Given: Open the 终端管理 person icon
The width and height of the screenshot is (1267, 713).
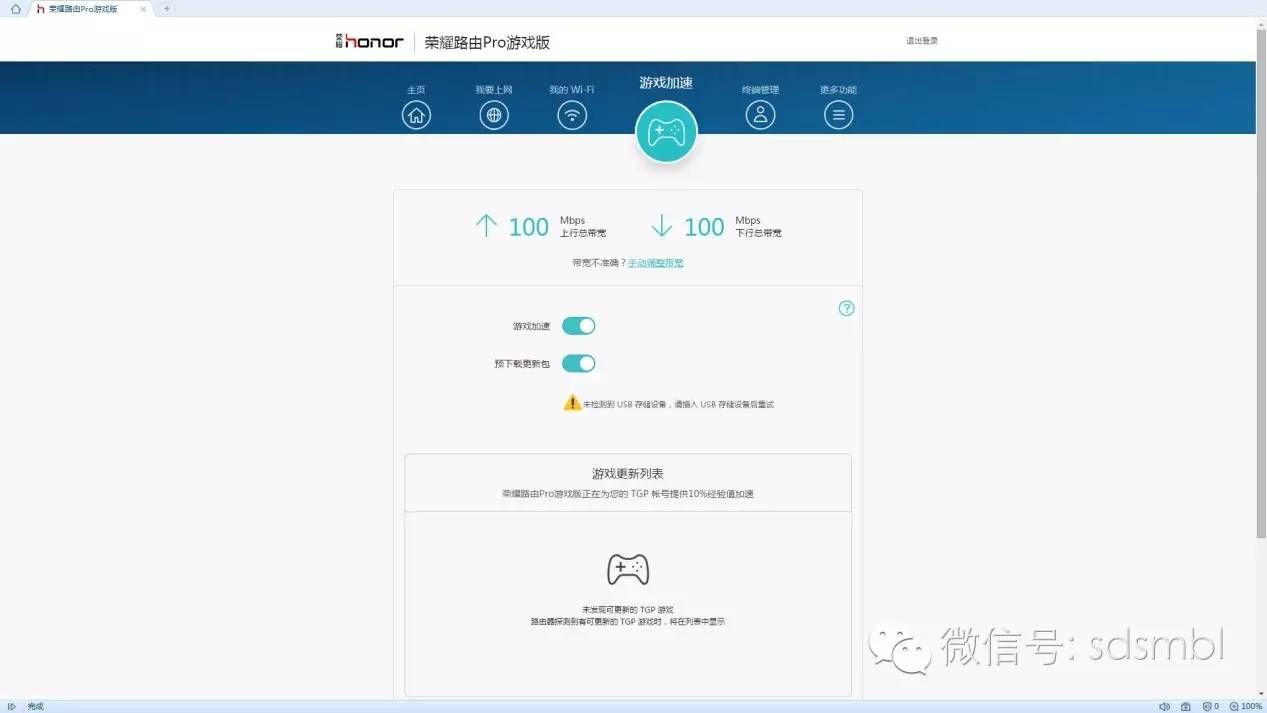Looking at the screenshot, I should pos(760,115).
